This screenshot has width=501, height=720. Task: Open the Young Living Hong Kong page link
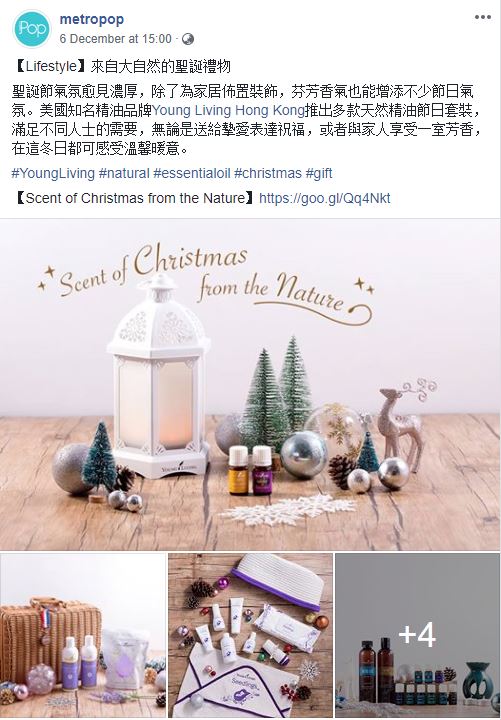click(228, 111)
